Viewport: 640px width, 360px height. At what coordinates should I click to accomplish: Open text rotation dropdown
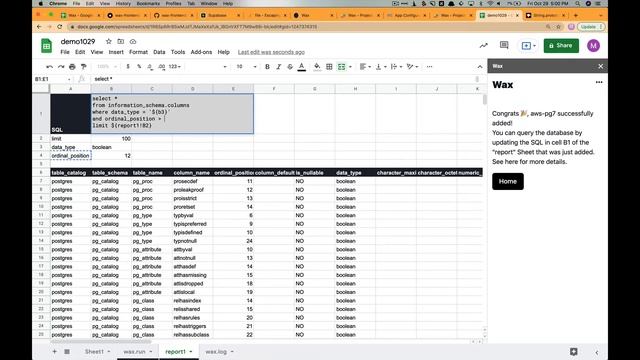point(412,67)
